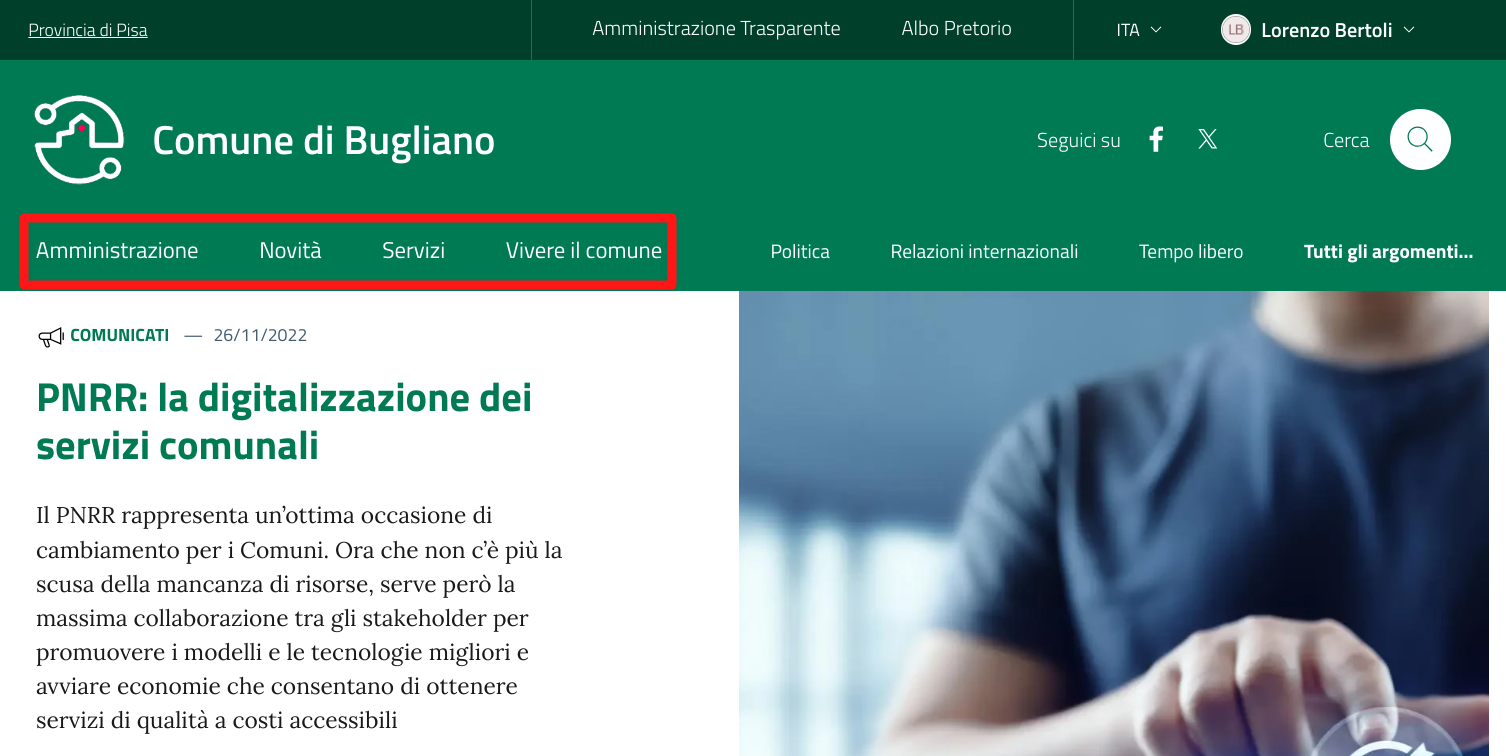
Task: Open the PNRR digitalizzazione article title
Action: pyautogui.click(x=284, y=421)
